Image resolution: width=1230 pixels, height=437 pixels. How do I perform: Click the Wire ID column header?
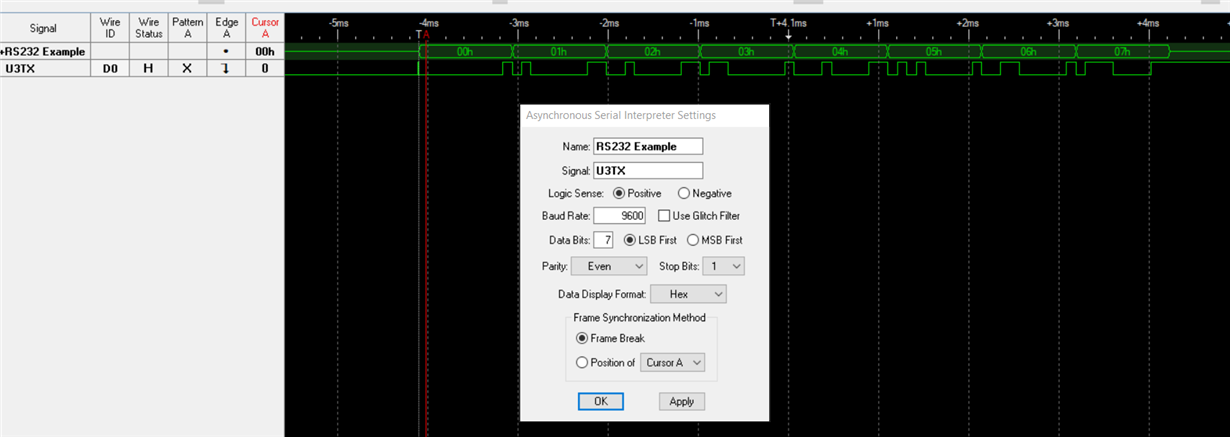pos(110,28)
